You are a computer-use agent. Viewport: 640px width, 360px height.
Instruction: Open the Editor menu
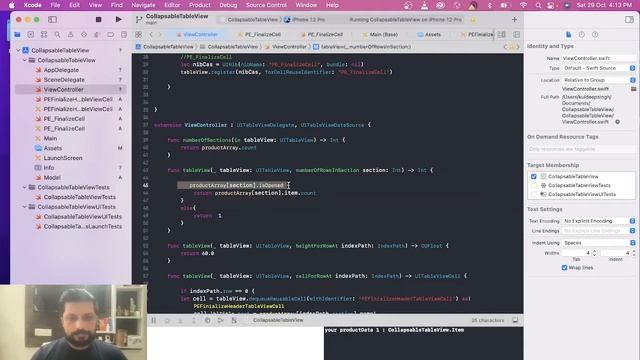pyautogui.click(x=172, y=5)
